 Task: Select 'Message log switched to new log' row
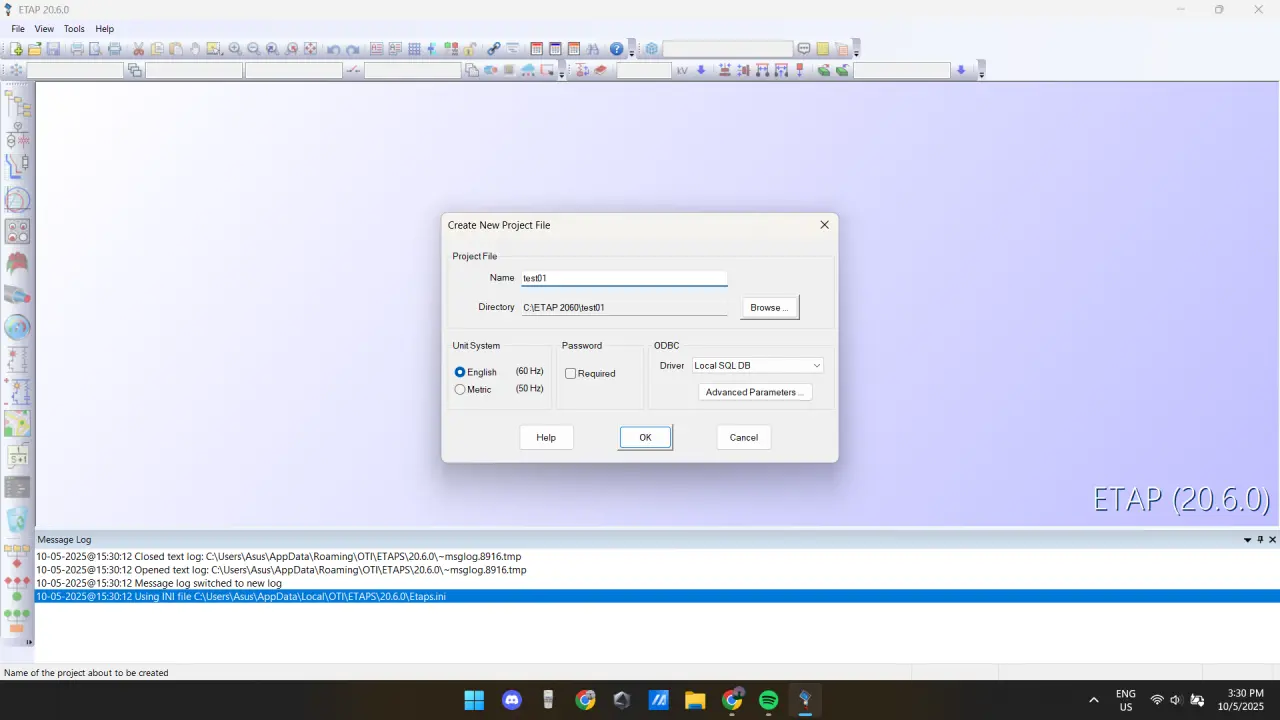(657, 583)
